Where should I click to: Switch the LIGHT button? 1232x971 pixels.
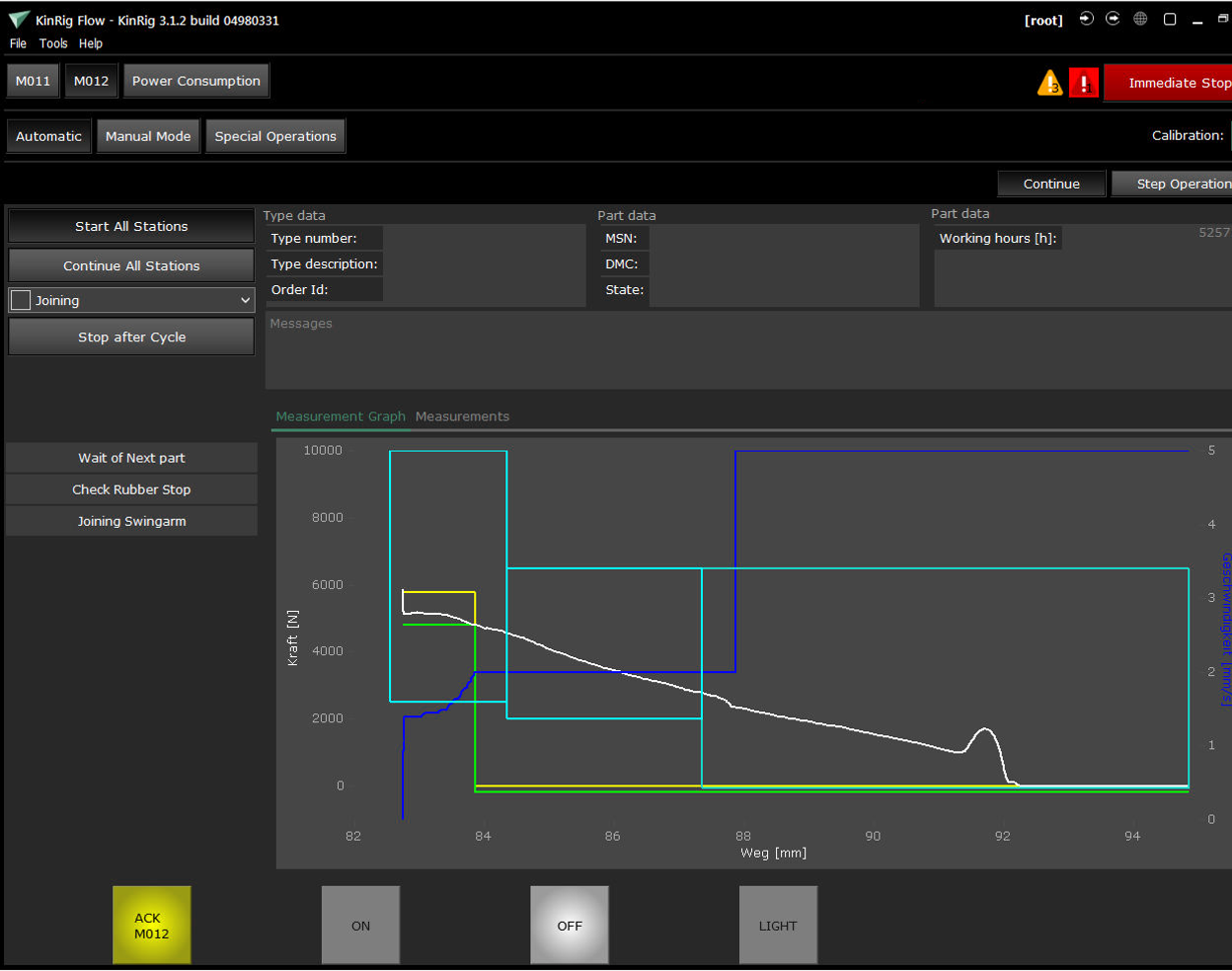pyautogui.click(x=778, y=925)
